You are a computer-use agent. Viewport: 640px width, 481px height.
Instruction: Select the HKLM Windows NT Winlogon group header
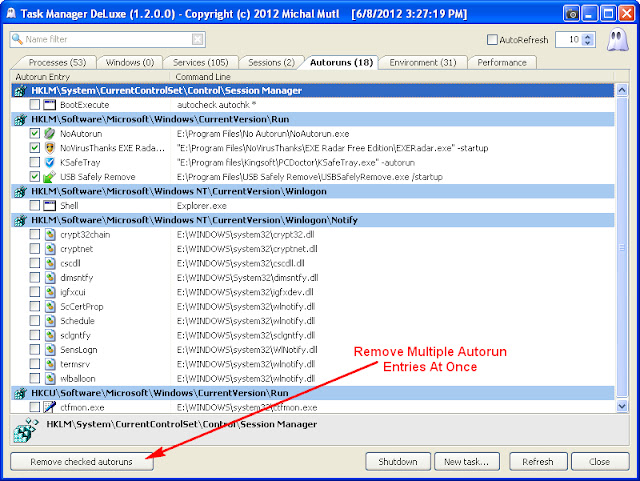pos(313,191)
